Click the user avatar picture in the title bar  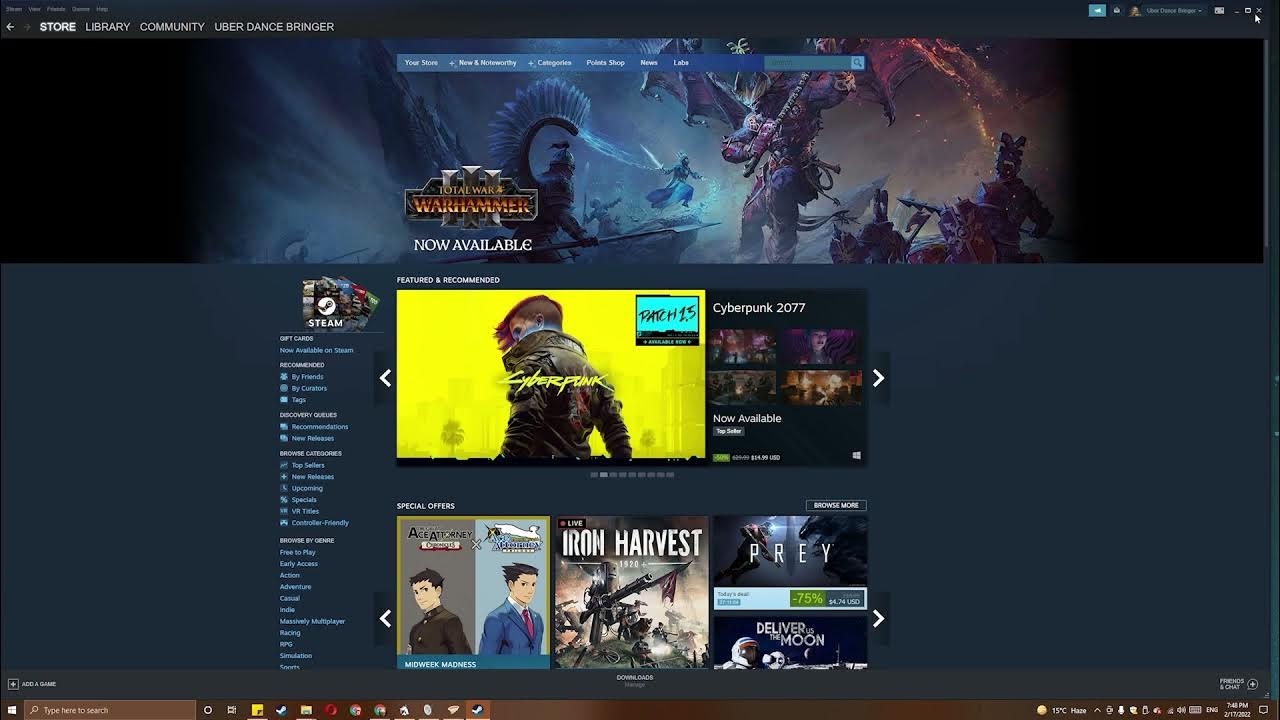tap(1135, 10)
